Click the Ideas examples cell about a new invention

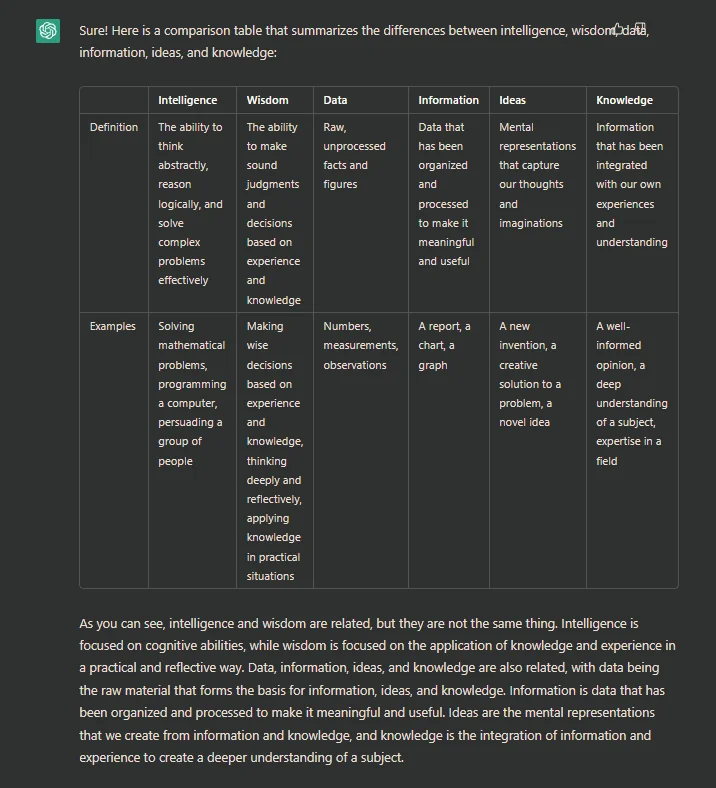[x=530, y=374]
